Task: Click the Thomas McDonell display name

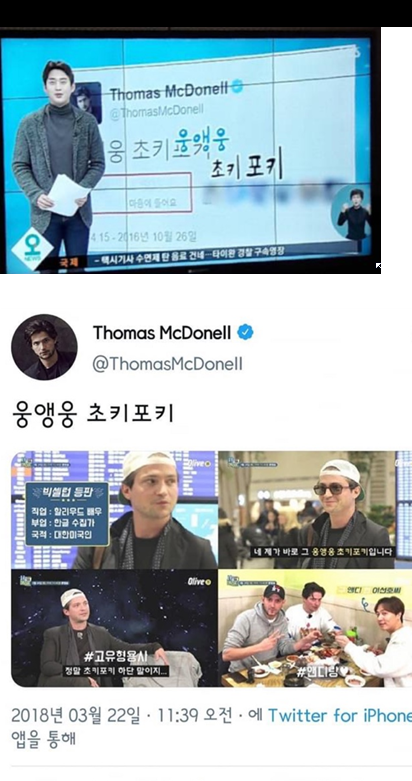Action: 162,333
